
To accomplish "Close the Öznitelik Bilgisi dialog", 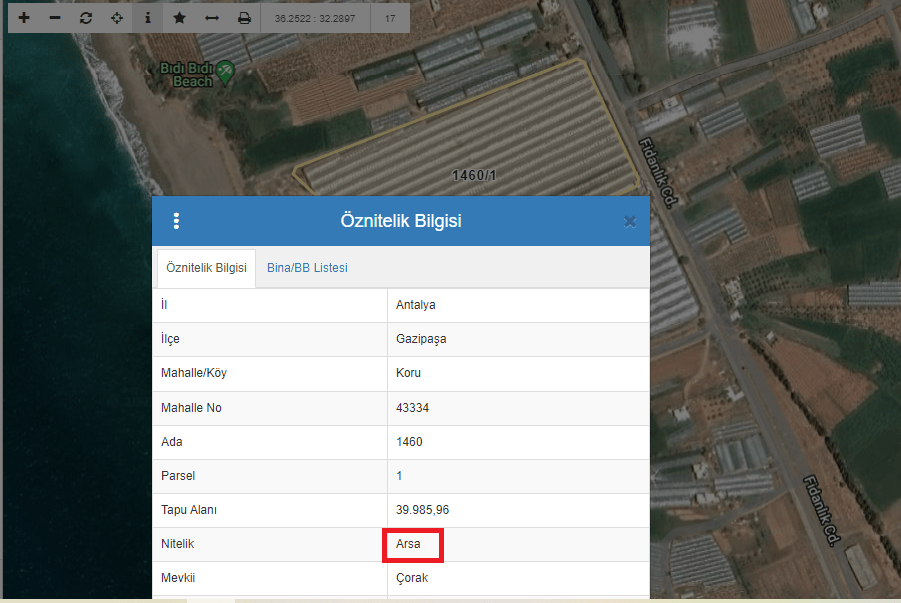I will [629, 221].
